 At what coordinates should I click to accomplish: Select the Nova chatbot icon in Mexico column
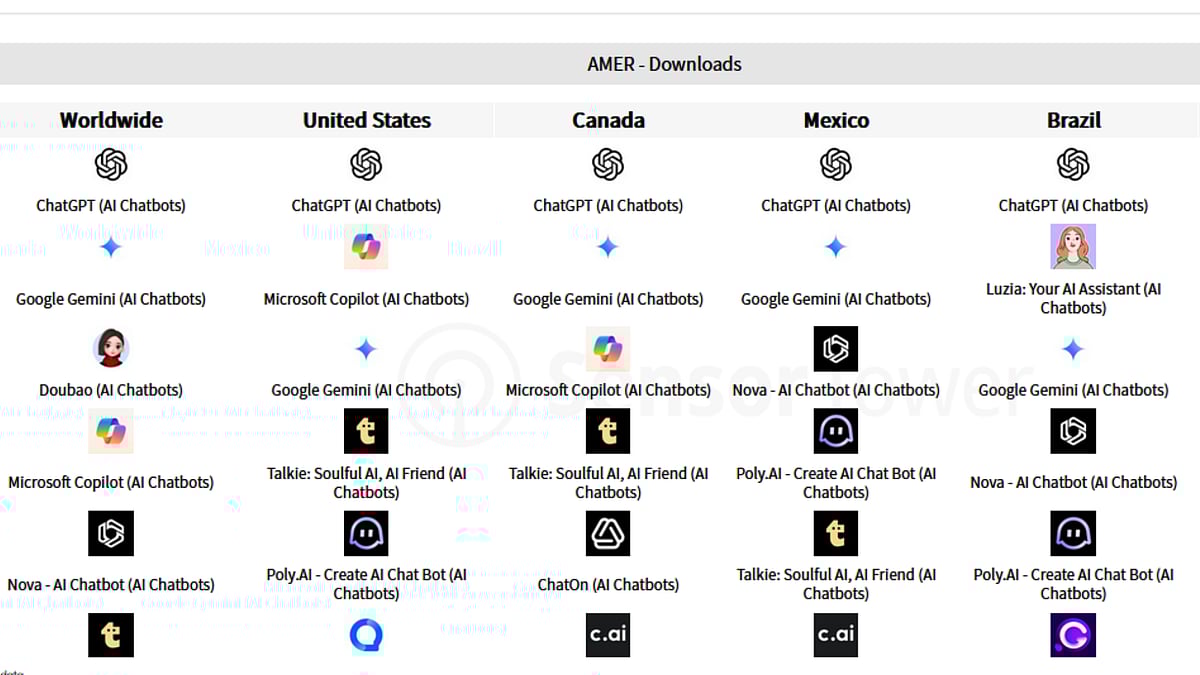pos(836,348)
